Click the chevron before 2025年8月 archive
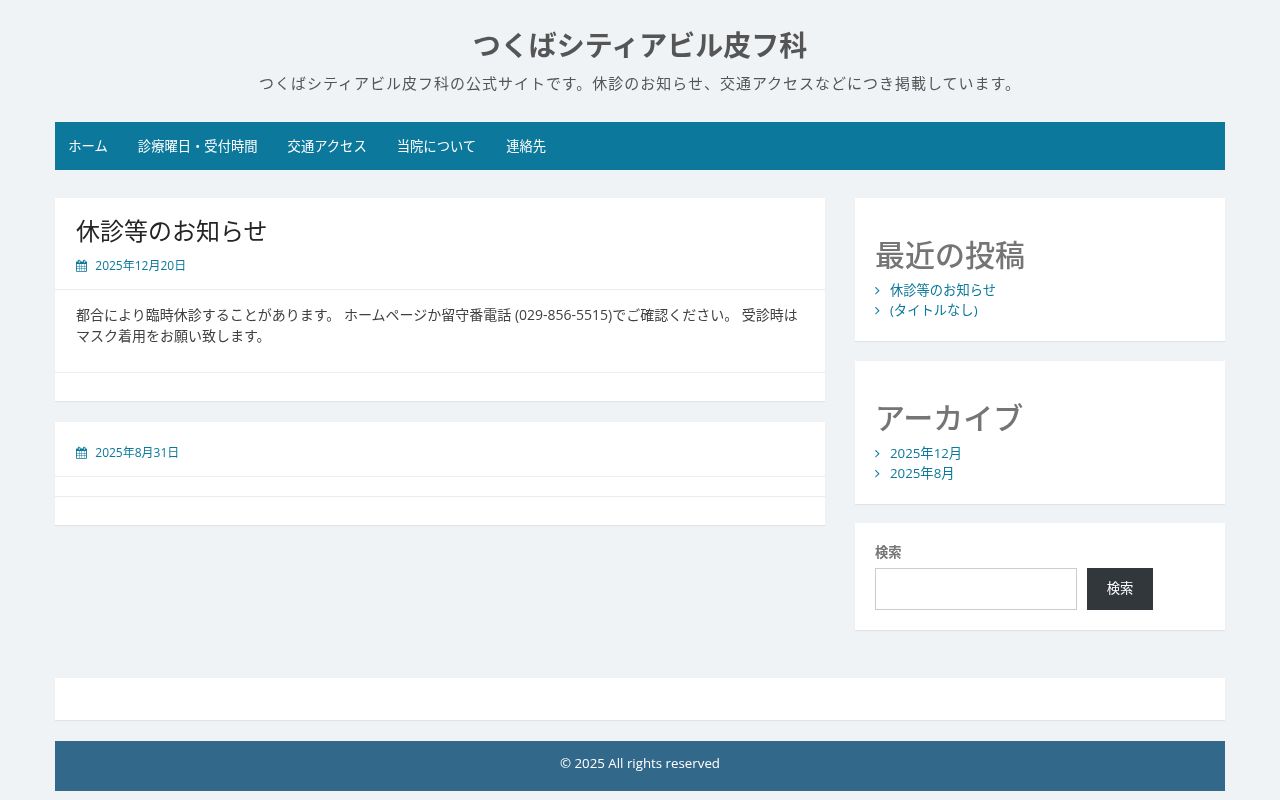This screenshot has height=800, width=1280. [877, 474]
